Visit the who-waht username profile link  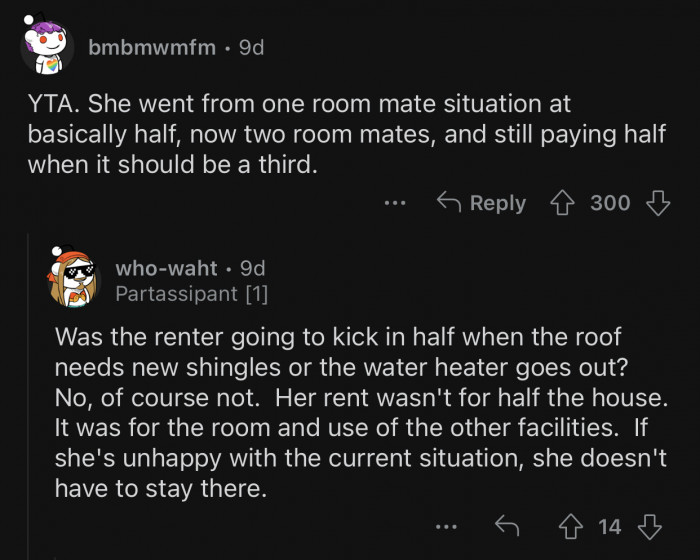pyautogui.click(x=166, y=268)
